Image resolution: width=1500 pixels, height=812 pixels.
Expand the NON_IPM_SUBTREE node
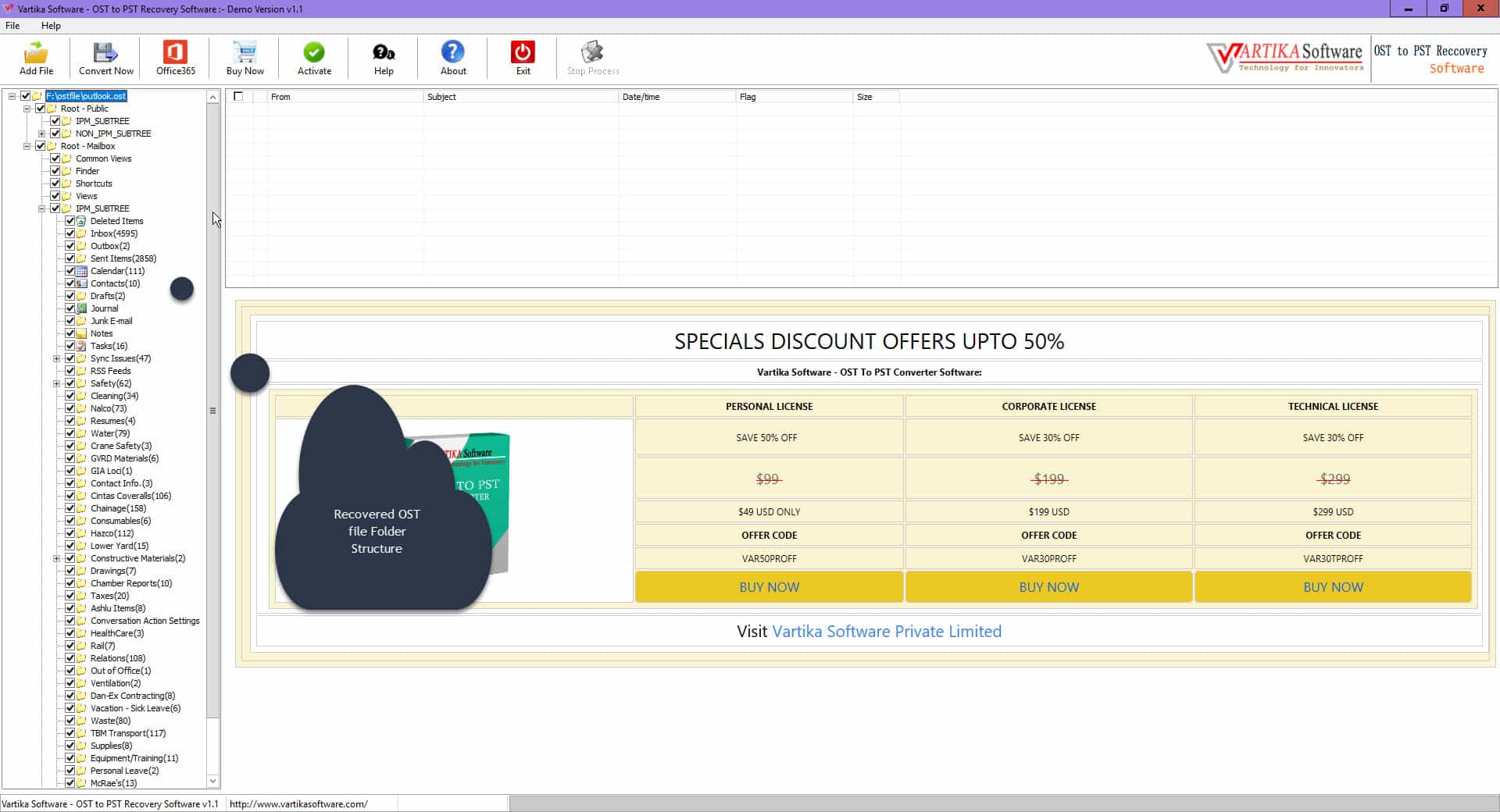click(x=41, y=134)
